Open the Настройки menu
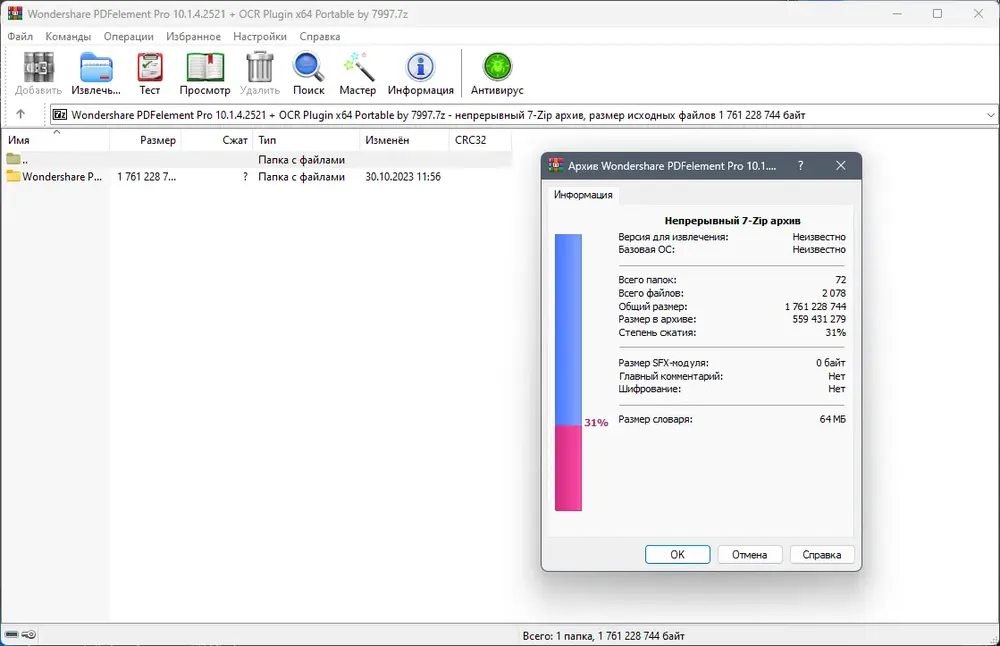Image resolution: width=1000 pixels, height=646 pixels. 260,36
